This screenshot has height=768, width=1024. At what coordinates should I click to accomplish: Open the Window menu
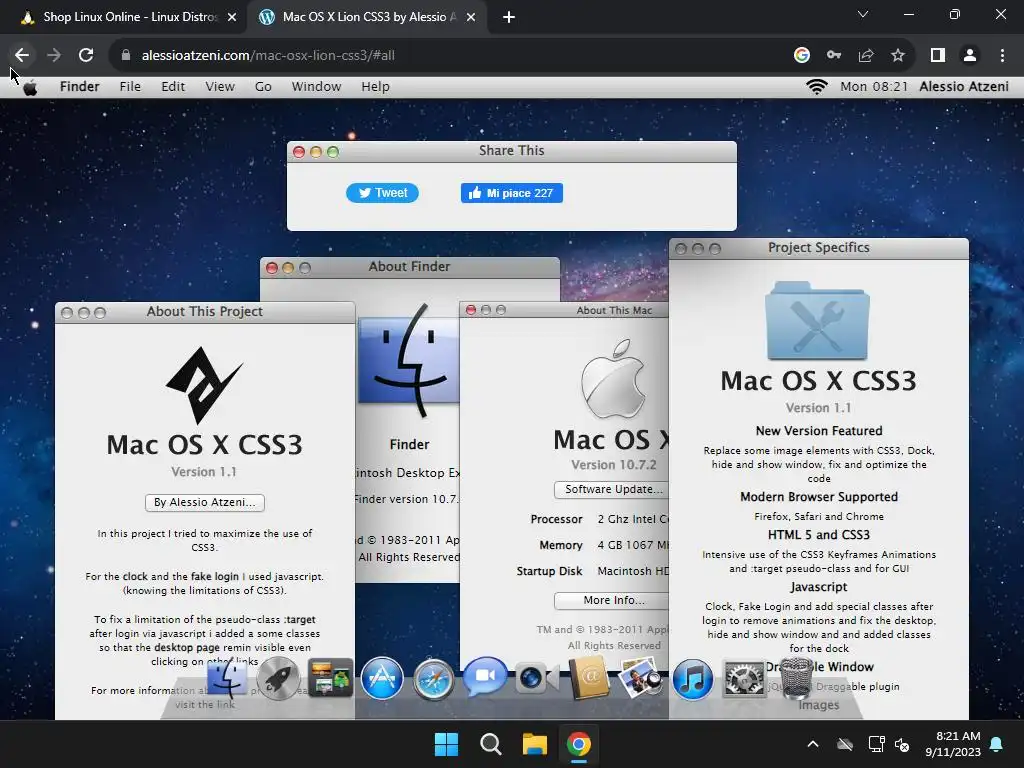point(316,86)
